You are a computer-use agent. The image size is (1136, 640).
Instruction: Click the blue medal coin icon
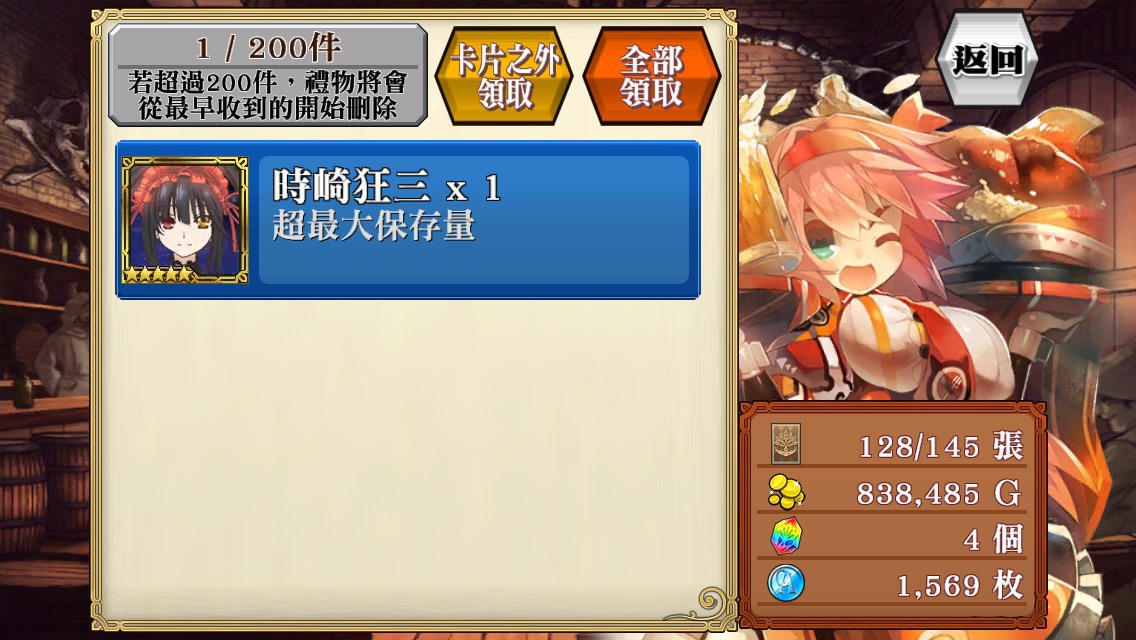click(786, 583)
